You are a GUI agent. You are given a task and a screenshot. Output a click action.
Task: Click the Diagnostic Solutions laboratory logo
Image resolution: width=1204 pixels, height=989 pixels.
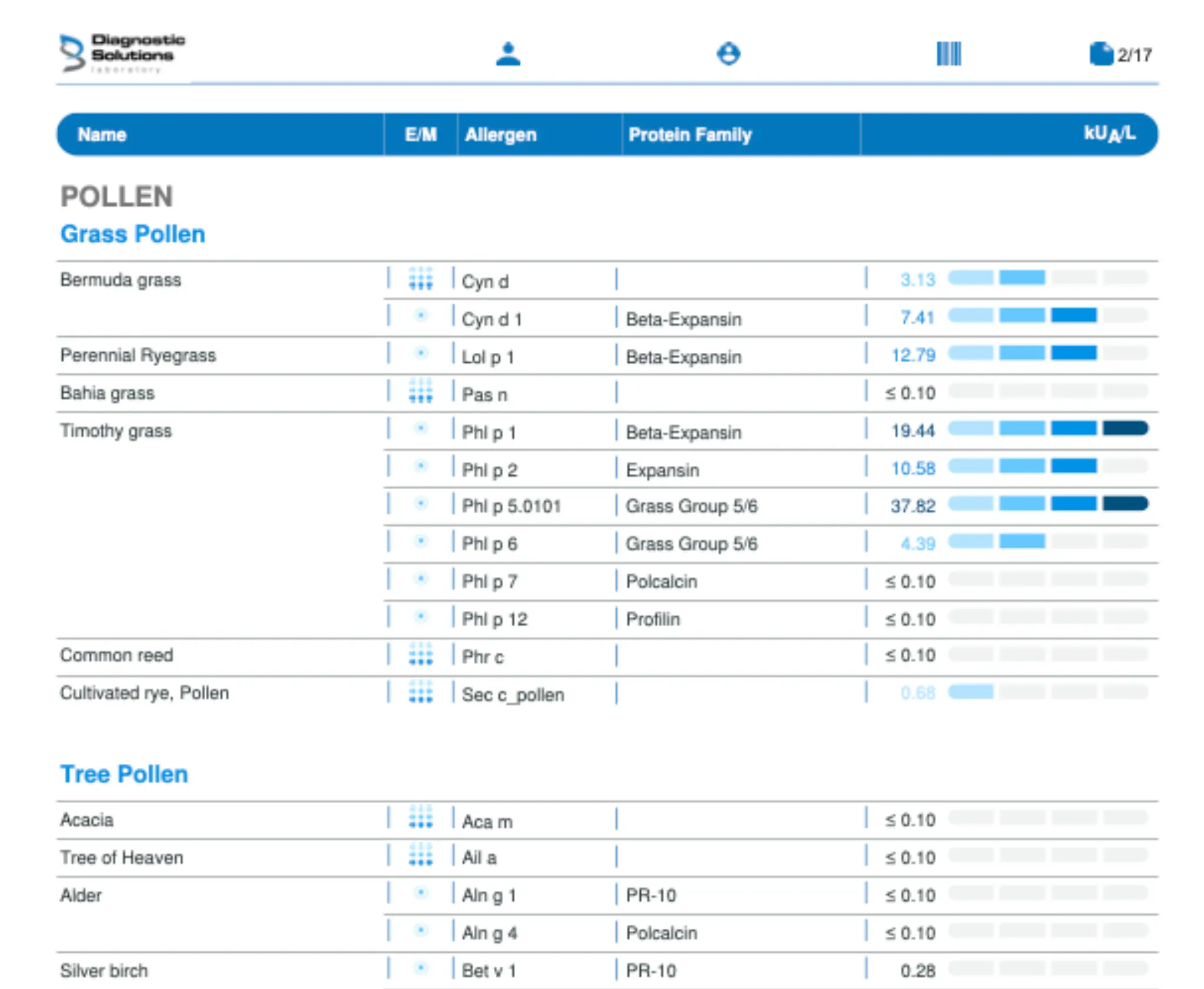click(x=122, y=54)
